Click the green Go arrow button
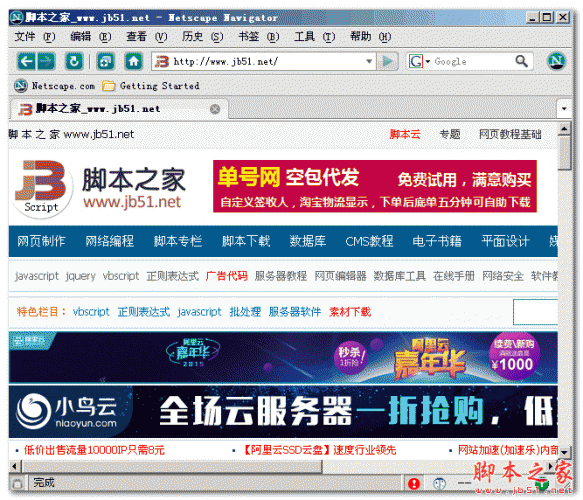Viewport: 583px width, 500px height. [x=387, y=61]
